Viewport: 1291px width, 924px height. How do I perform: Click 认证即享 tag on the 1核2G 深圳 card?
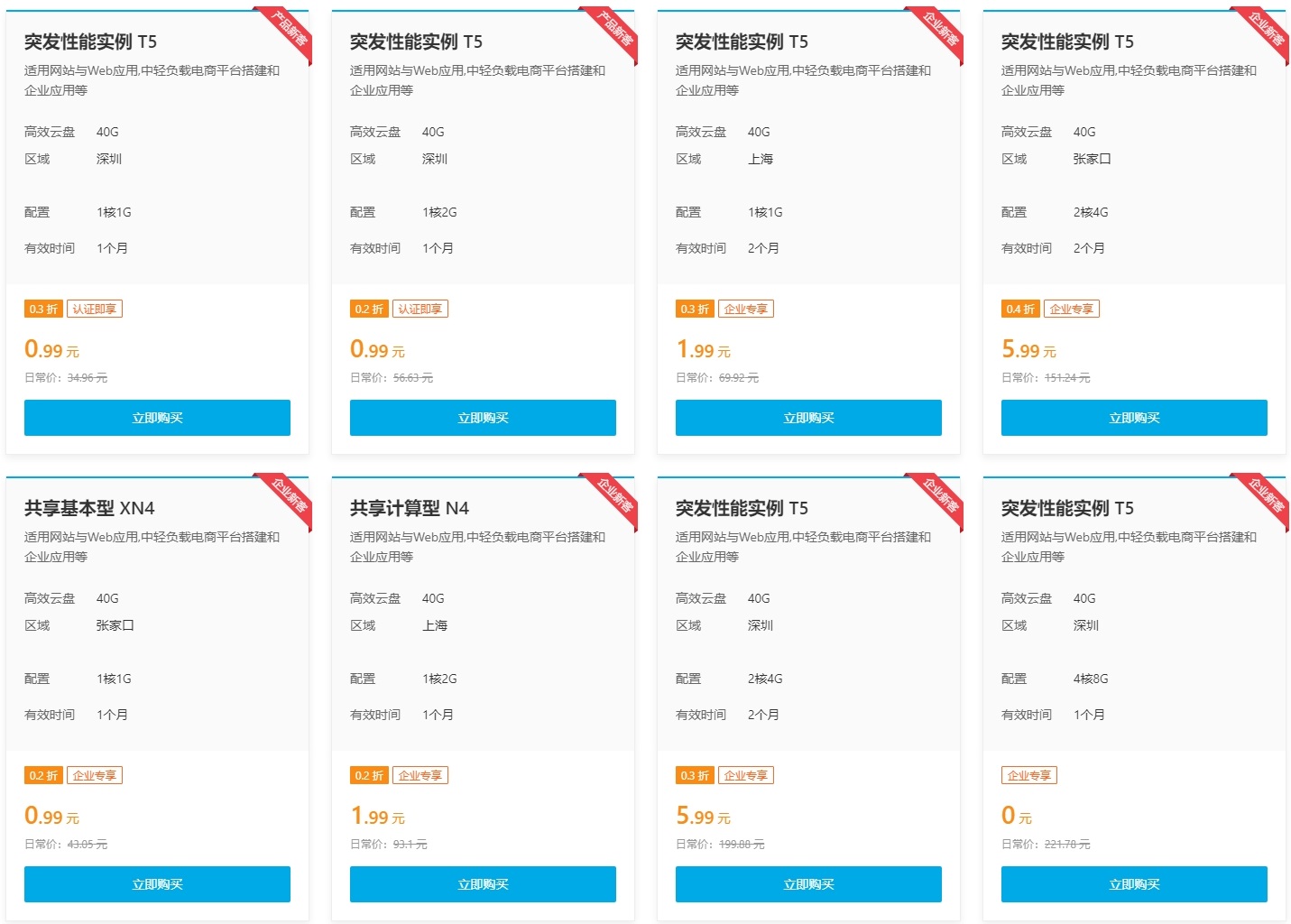[x=420, y=309]
